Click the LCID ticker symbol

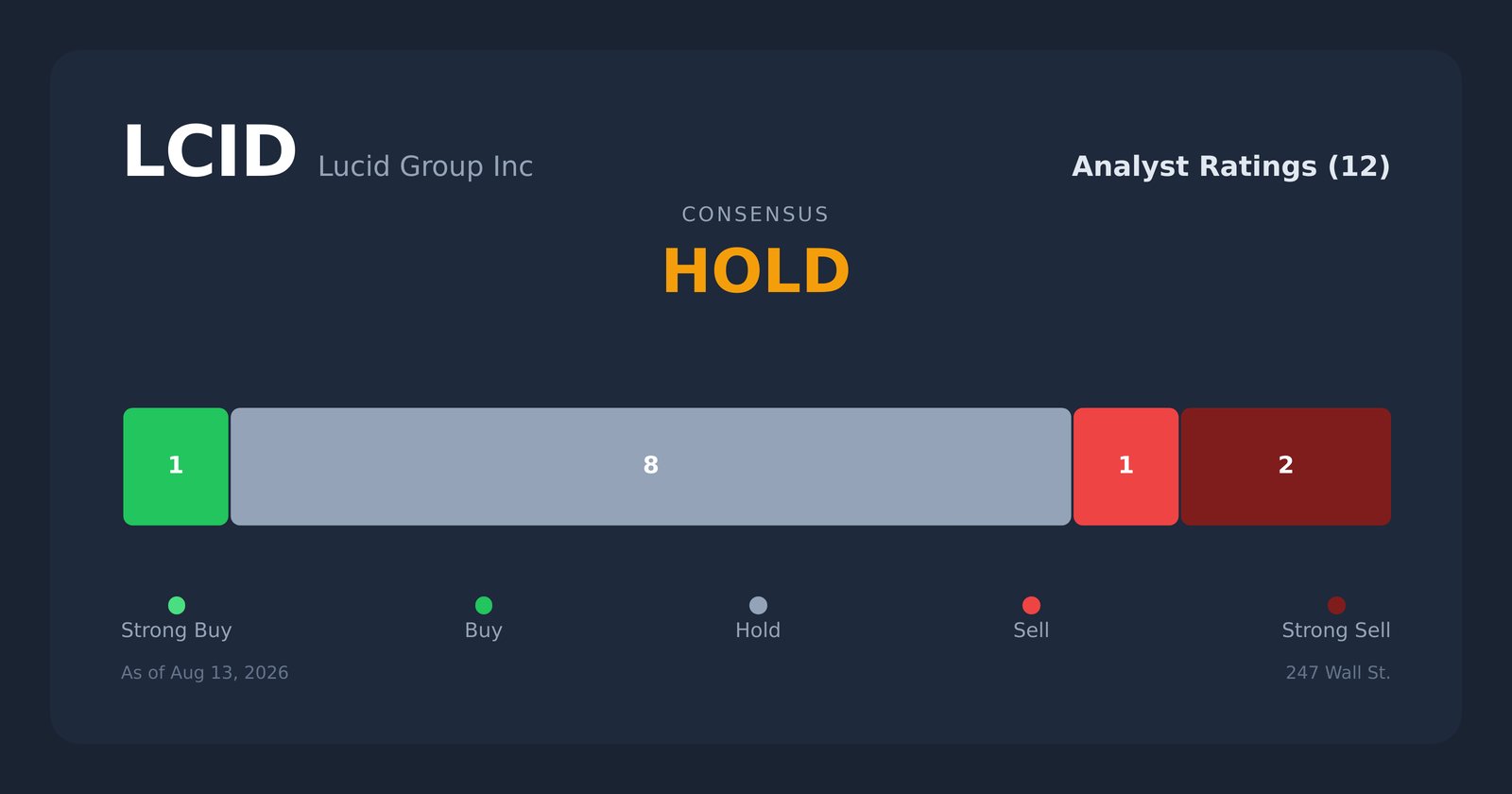pyautogui.click(x=210, y=152)
